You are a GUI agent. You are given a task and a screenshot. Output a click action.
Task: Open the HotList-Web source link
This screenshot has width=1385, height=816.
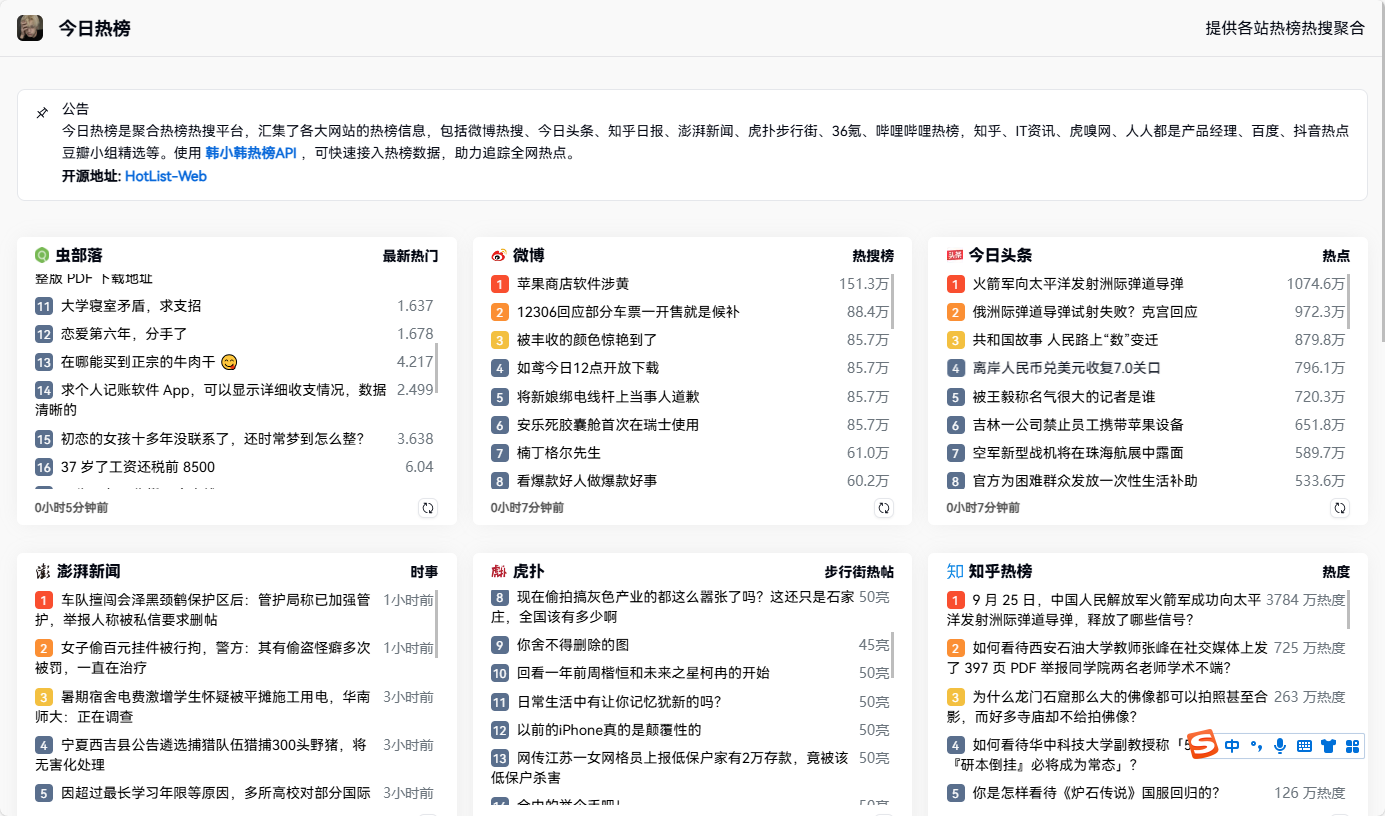click(x=166, y=176)
